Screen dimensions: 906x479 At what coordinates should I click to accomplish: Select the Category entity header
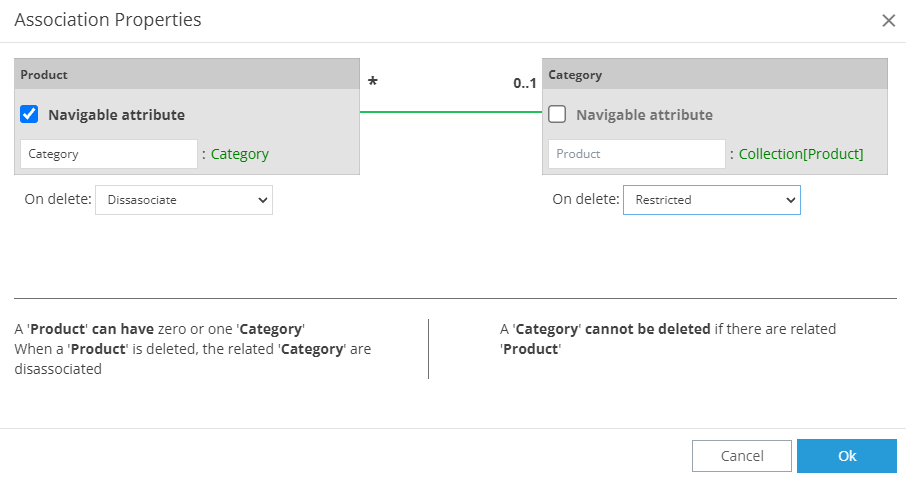click(x=715, y=75)
